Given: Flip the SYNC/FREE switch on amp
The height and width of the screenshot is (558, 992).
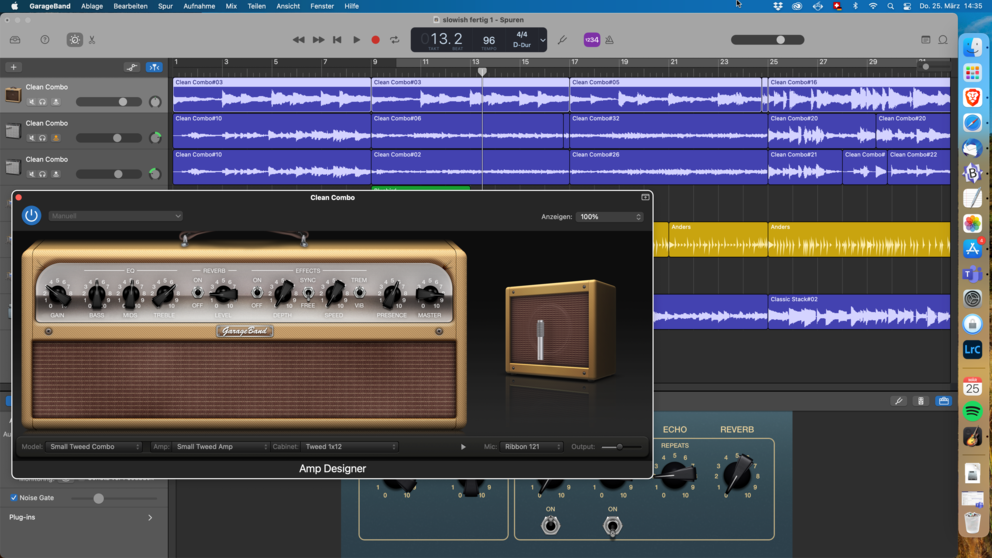Looking at the screenshot, I should pos(307,293).
